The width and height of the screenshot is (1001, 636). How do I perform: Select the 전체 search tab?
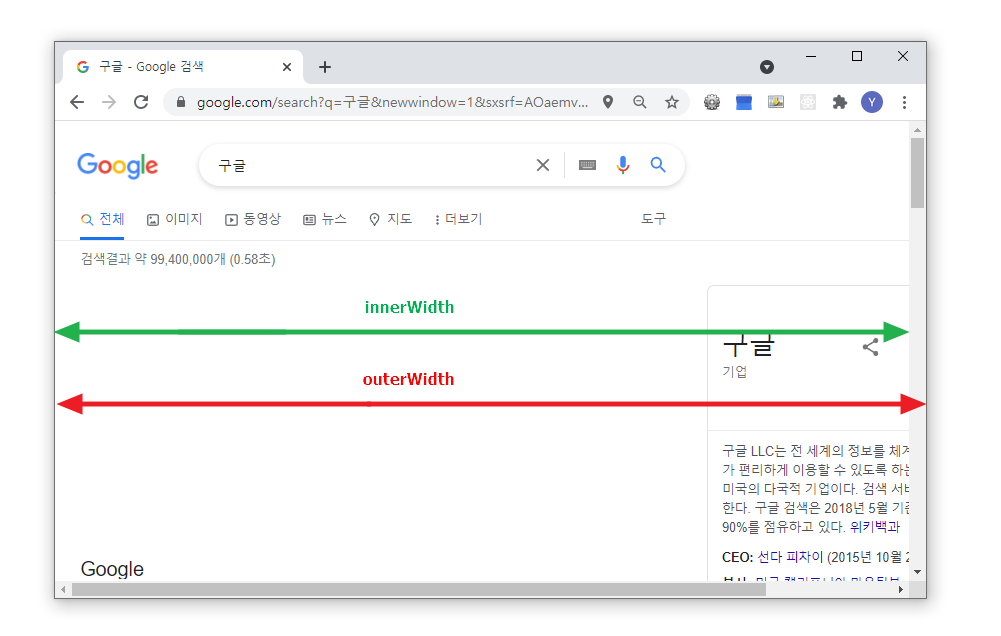pyautogui.click(x=102, y=219)
